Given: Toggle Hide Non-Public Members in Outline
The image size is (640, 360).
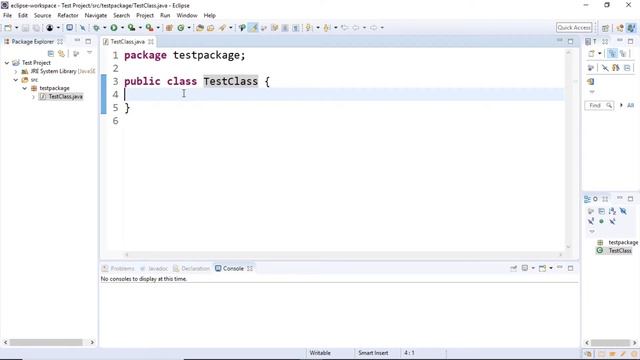Looking at the screenshot, I should click(601, 222).
